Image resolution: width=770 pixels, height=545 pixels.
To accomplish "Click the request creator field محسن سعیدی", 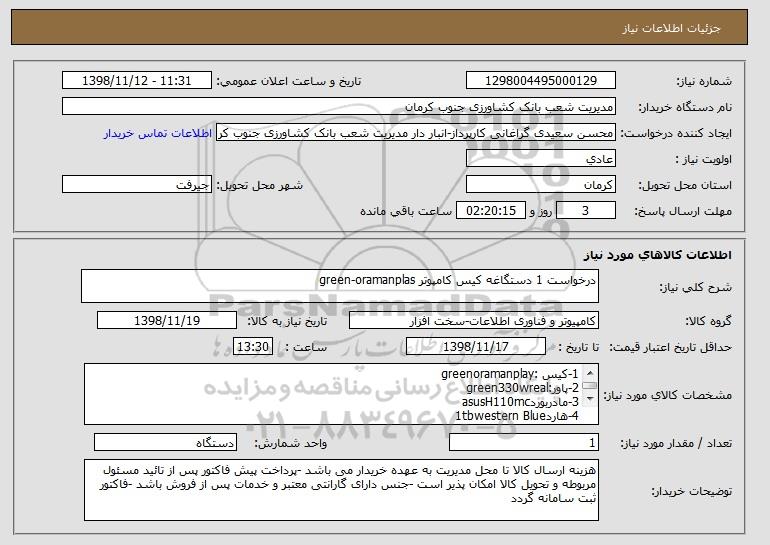I will 416,133.
